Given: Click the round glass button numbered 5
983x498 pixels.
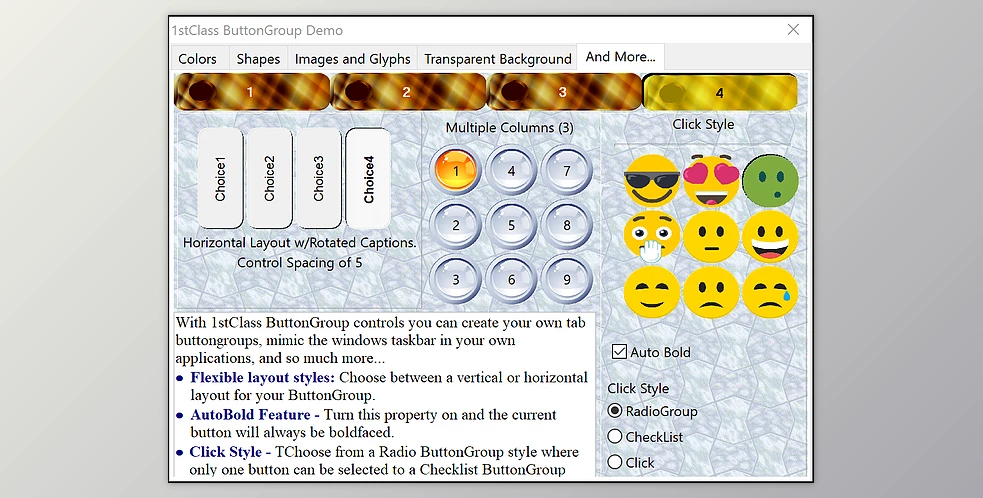Looking at the screenshot, I should point(511,225).
